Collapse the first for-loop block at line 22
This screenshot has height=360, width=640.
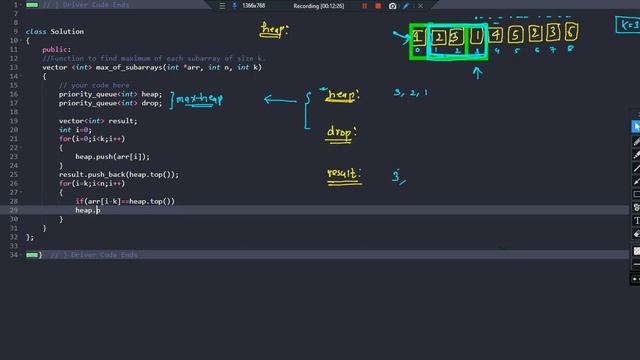pos(21,148)
